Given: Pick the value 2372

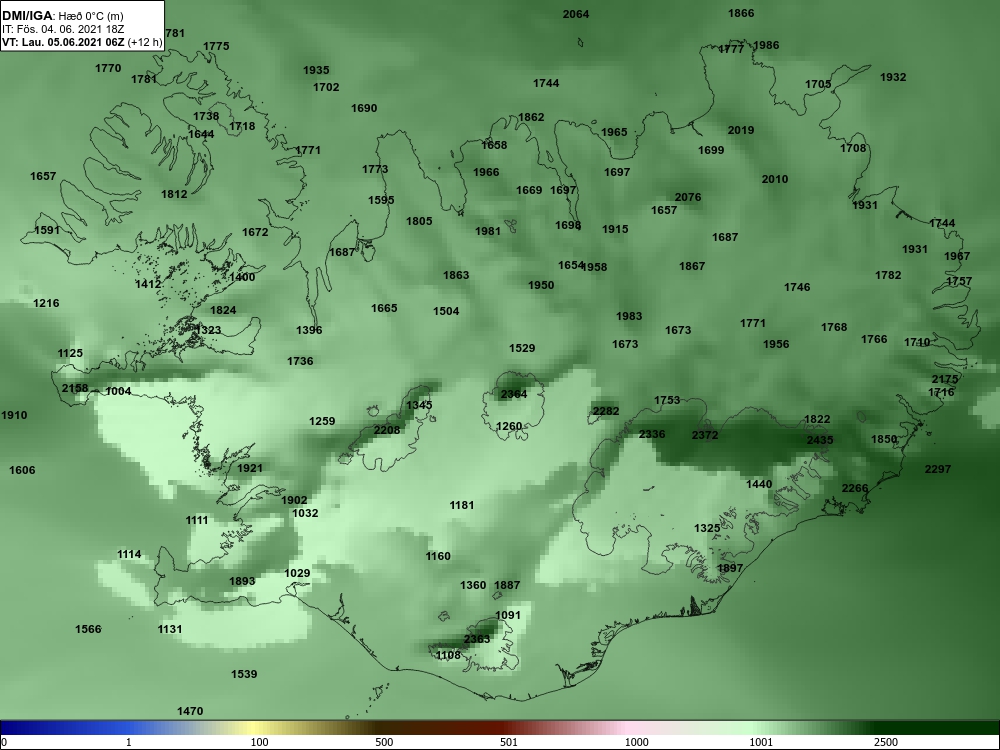Looking at the screenshot, I should (705, 435).
